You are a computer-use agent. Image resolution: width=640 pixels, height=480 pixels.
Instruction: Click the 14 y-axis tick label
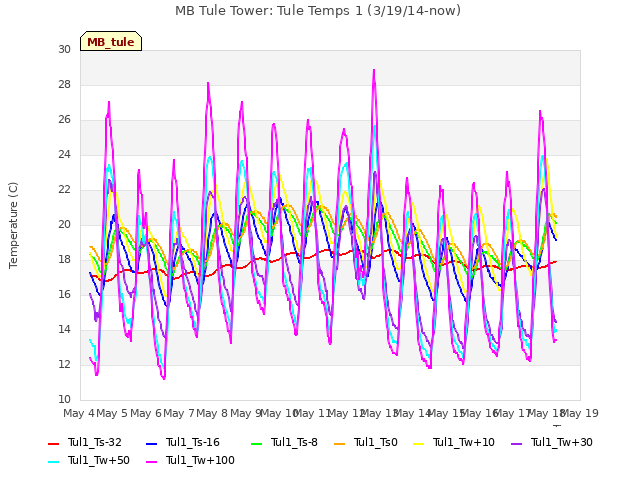(x=64, y=329)
